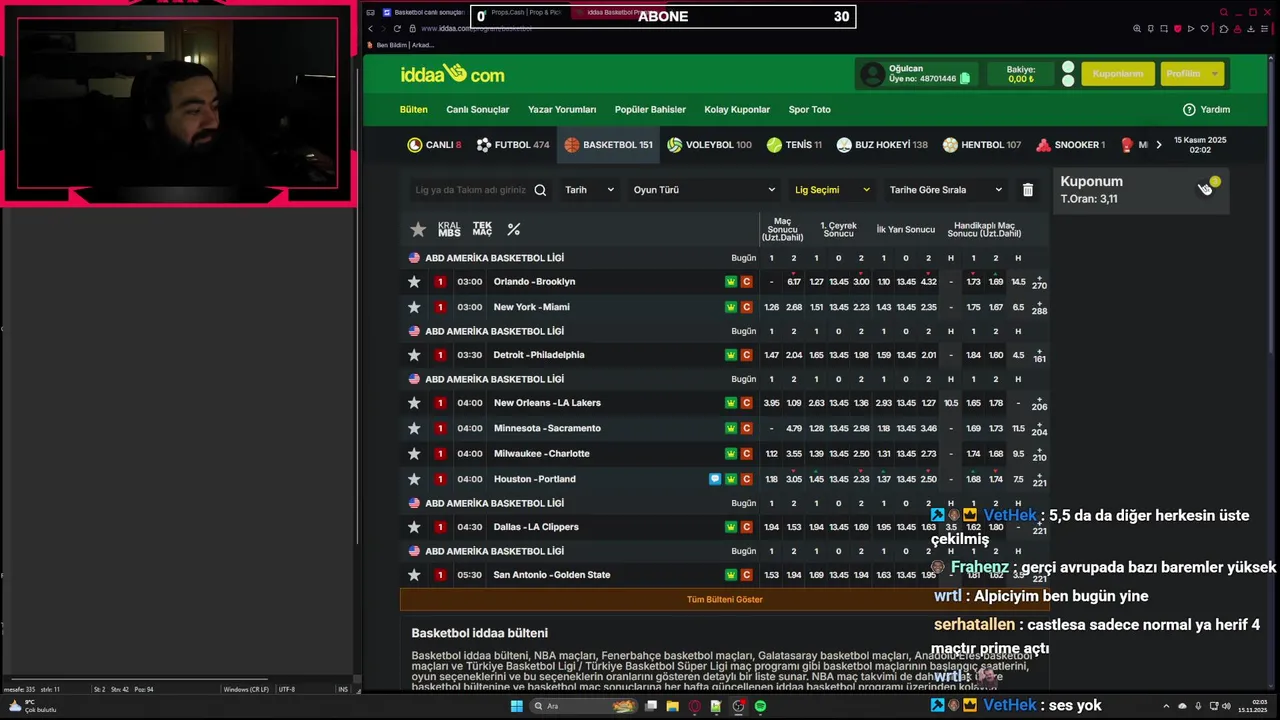Open the Kolay Kuponlar tab
The image size is (1280, 720).
(737, 110)
